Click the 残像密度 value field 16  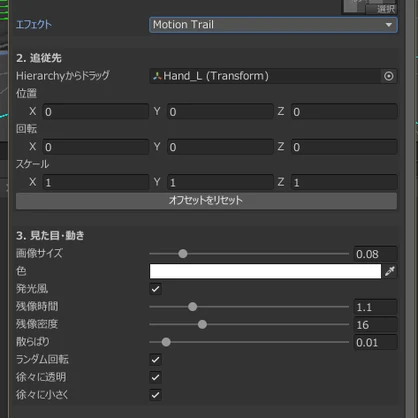coord(375,325)
